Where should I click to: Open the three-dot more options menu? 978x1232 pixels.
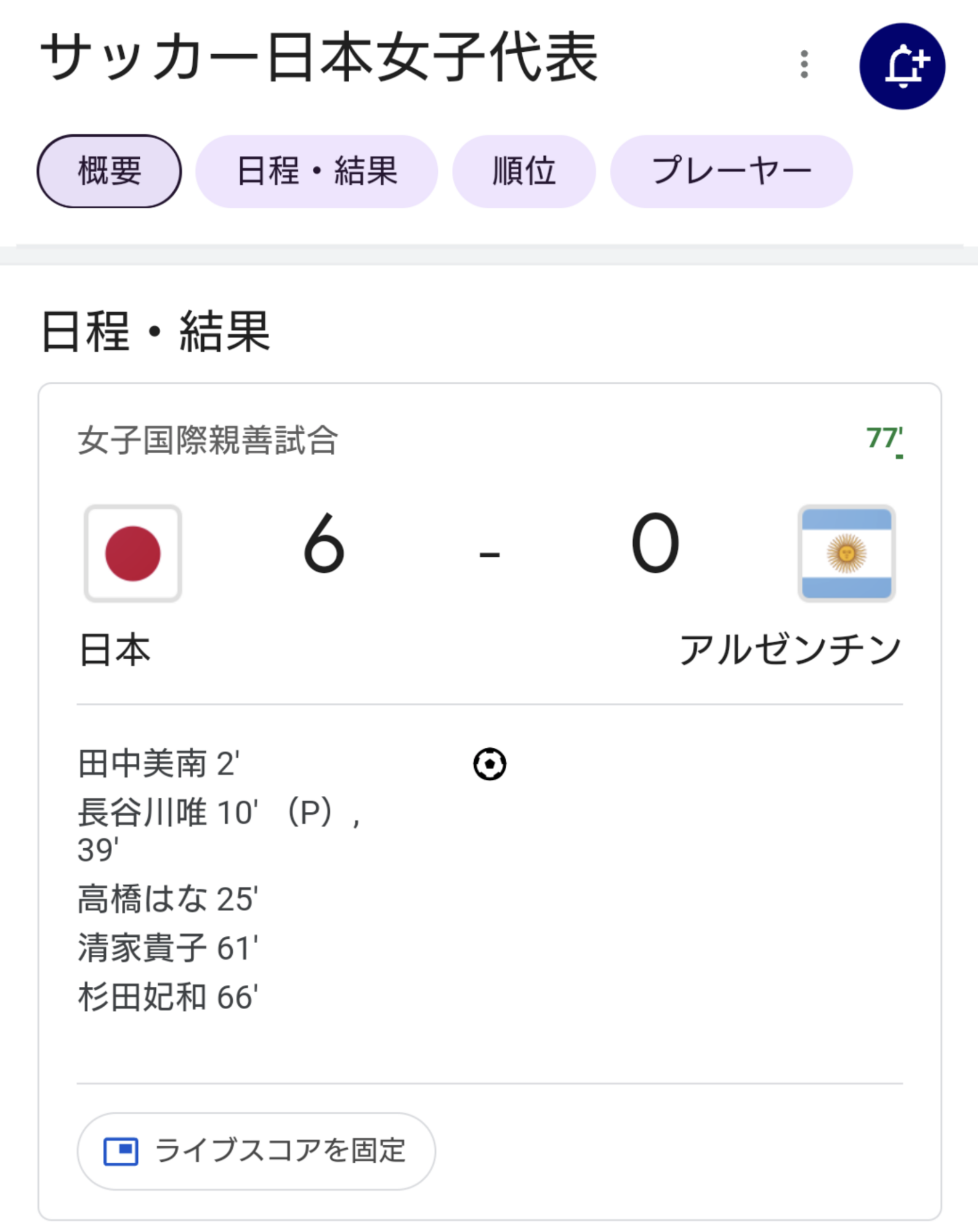click(804, 65)
